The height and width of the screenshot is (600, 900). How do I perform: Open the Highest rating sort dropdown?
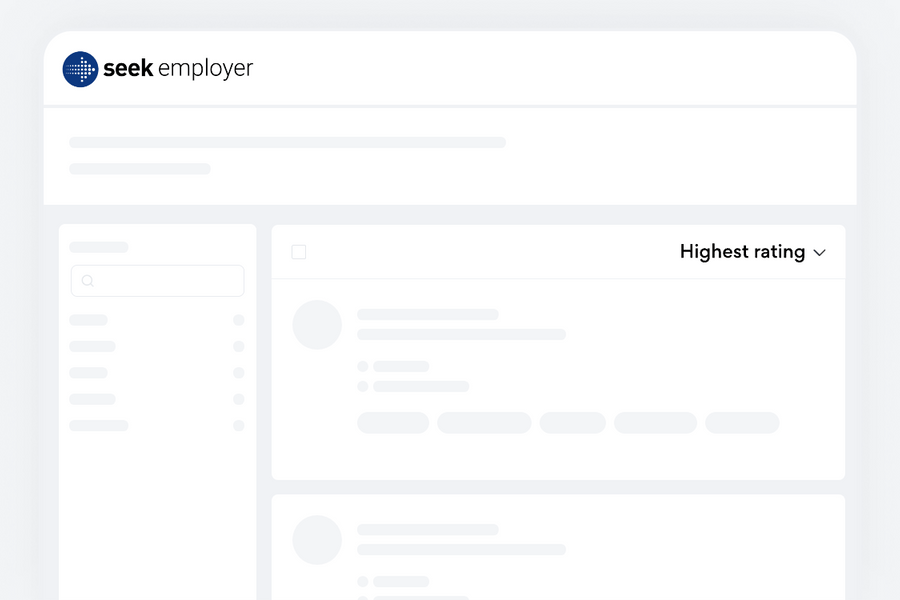742,252
